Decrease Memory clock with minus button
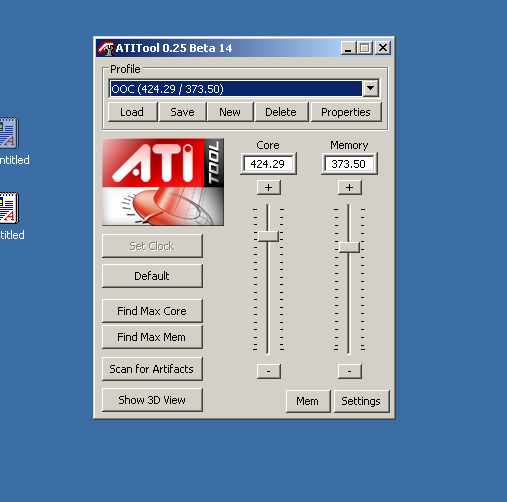507x502 pixels. coord(349,371)
